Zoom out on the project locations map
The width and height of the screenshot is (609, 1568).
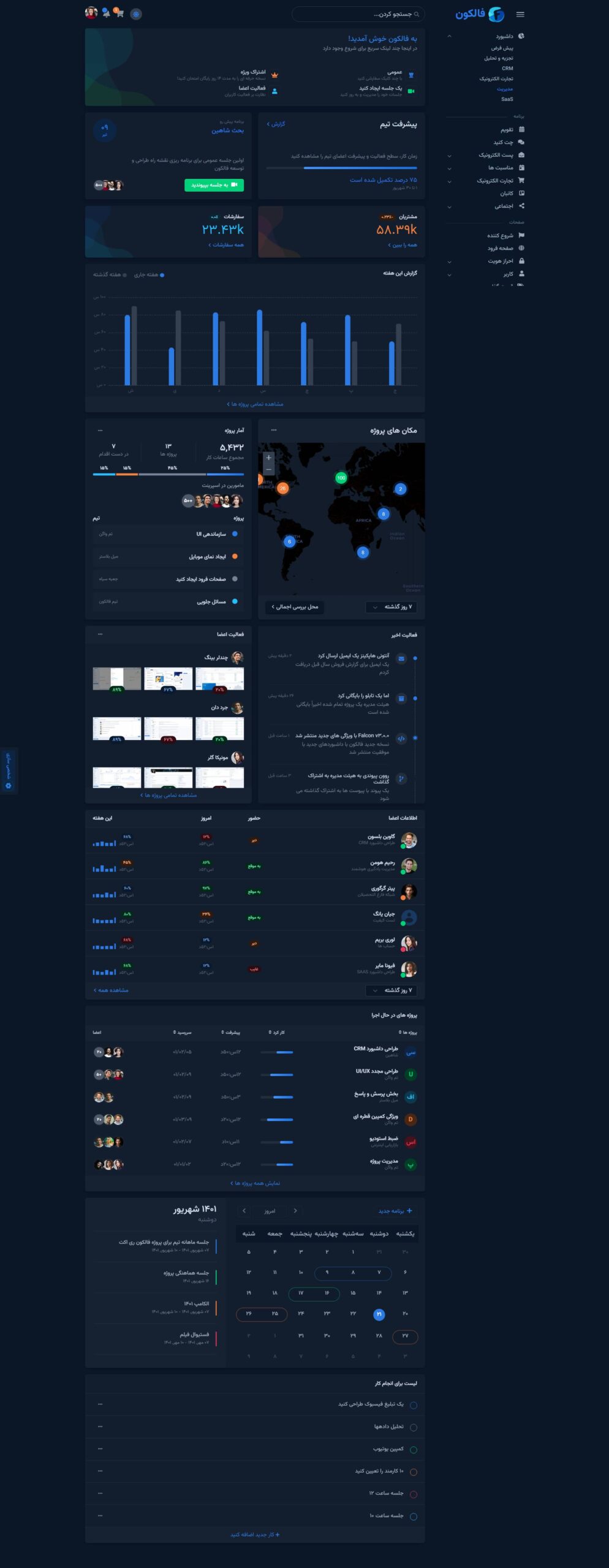(268, 469)
